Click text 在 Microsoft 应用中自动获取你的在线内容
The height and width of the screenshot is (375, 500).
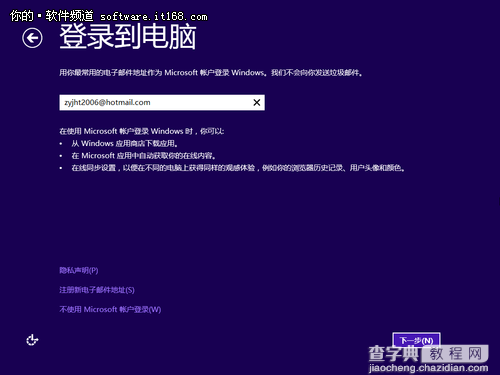tap(143, 156)
